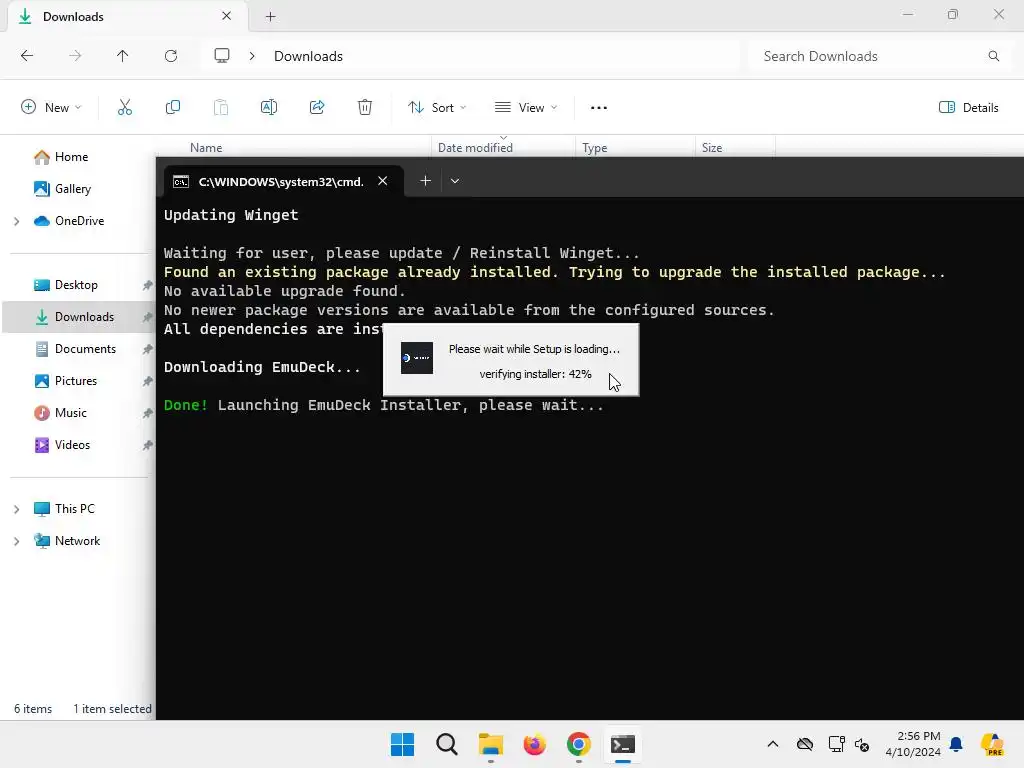Show hidden tray icons chevron
1024x768 pixels.
point(773,744)
